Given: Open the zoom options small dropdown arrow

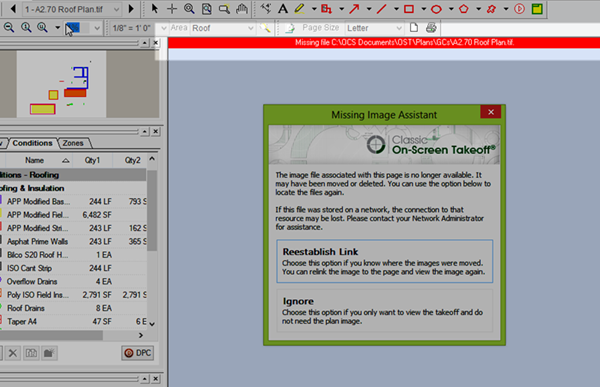Looking at the screenshot, I should [x=57, y=28].
